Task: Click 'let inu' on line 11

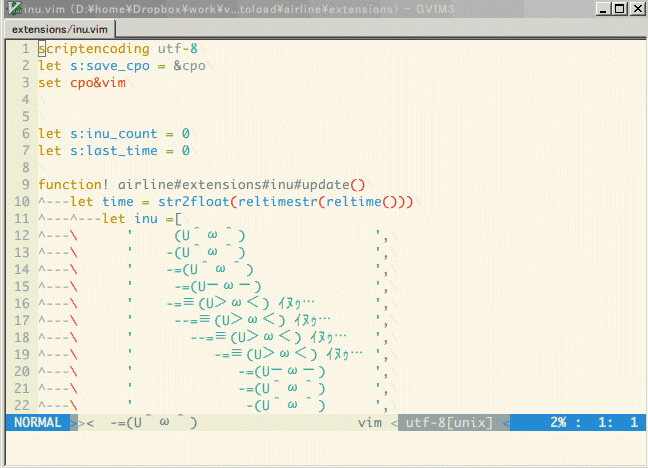Action: point(130,218)
